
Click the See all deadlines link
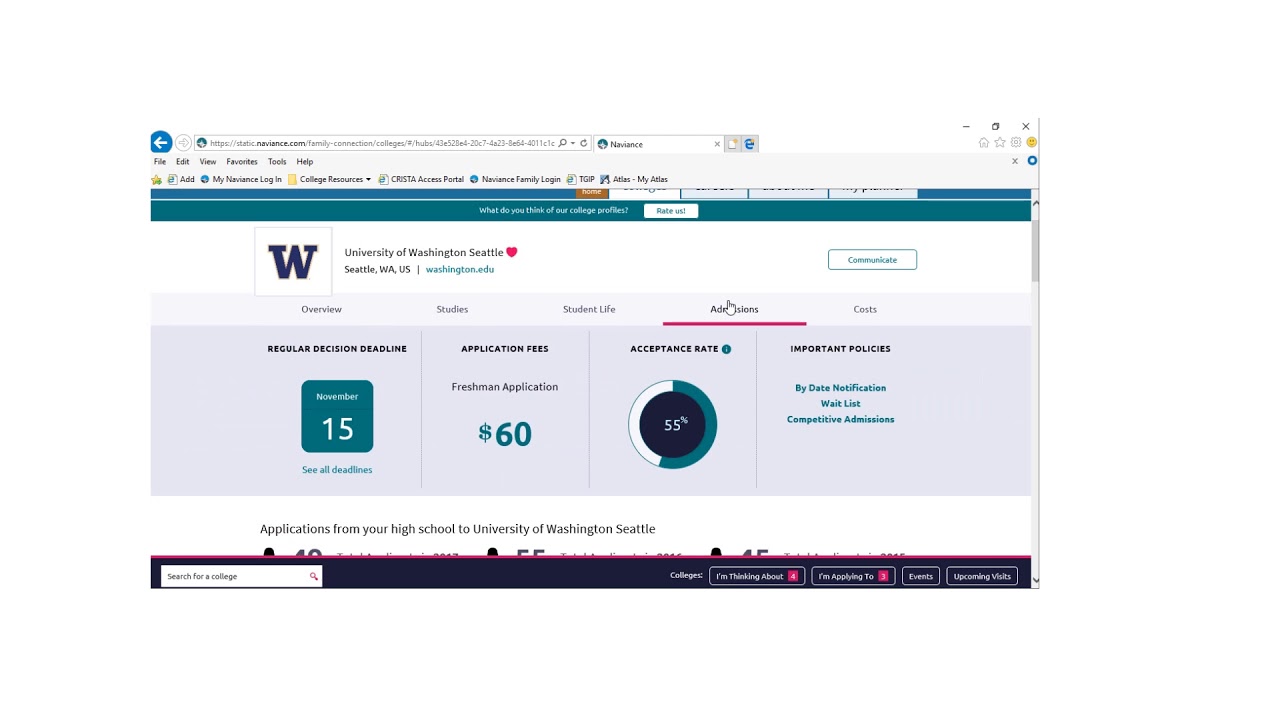pos(337,470)
